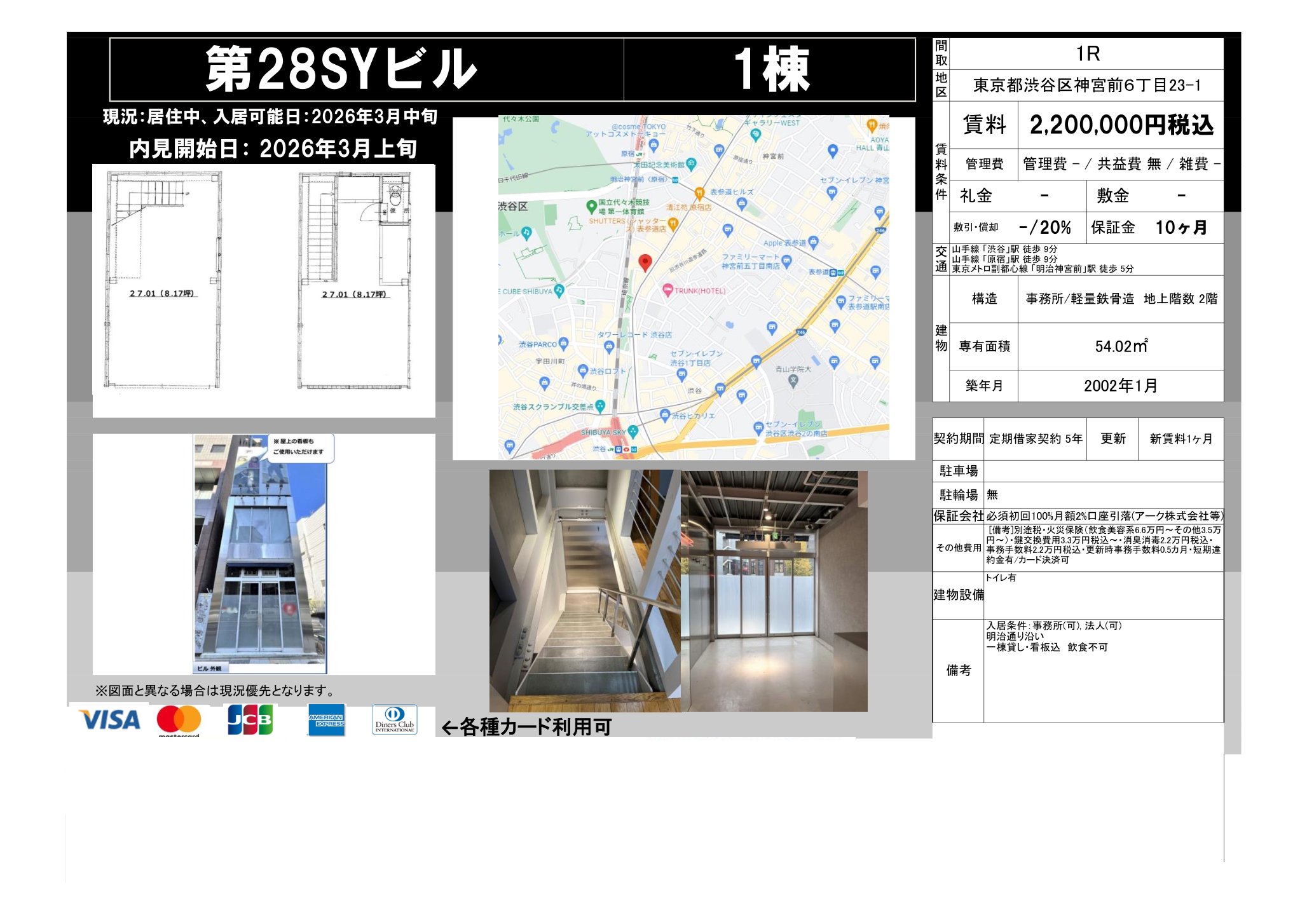Click the JCB card logo
1307x924 pixels.
point(250,719)
